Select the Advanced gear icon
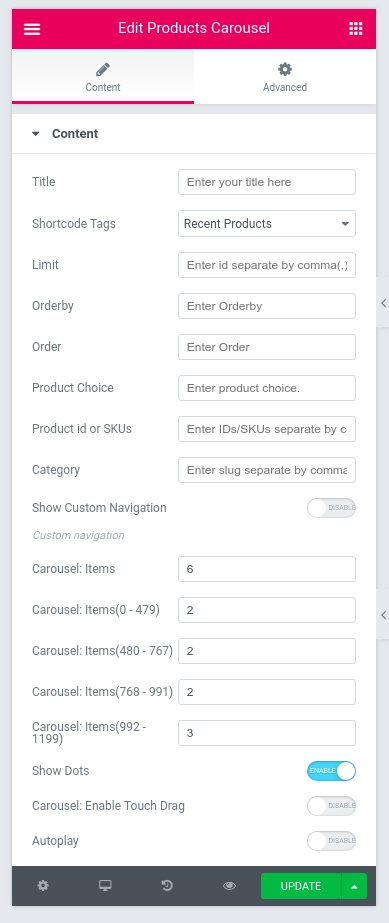The width and height of the screenshot is (389, 923). [285, 69]
